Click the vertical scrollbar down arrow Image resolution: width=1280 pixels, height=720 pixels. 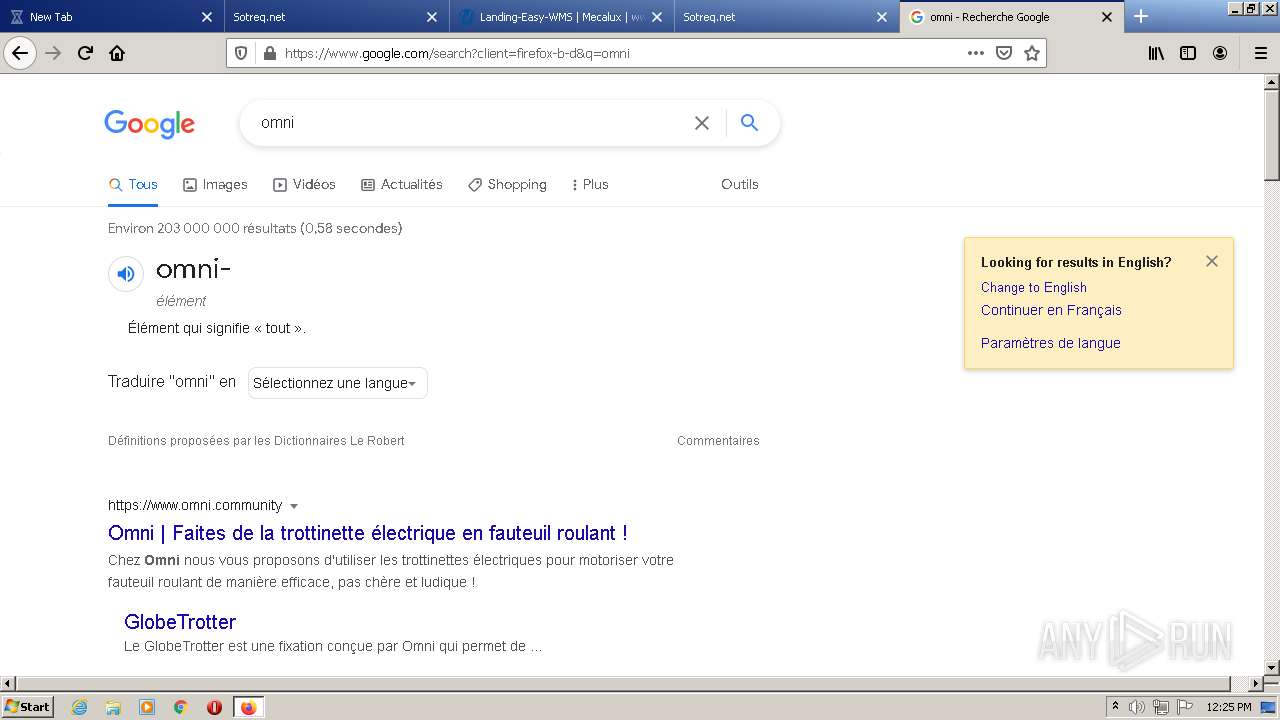1271,667
